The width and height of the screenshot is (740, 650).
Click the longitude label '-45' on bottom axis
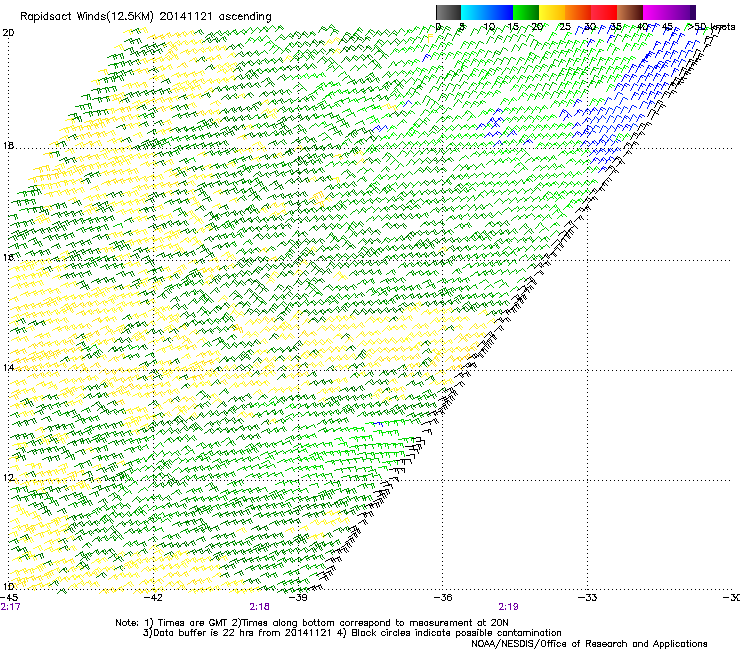click(x=9, y=598)
